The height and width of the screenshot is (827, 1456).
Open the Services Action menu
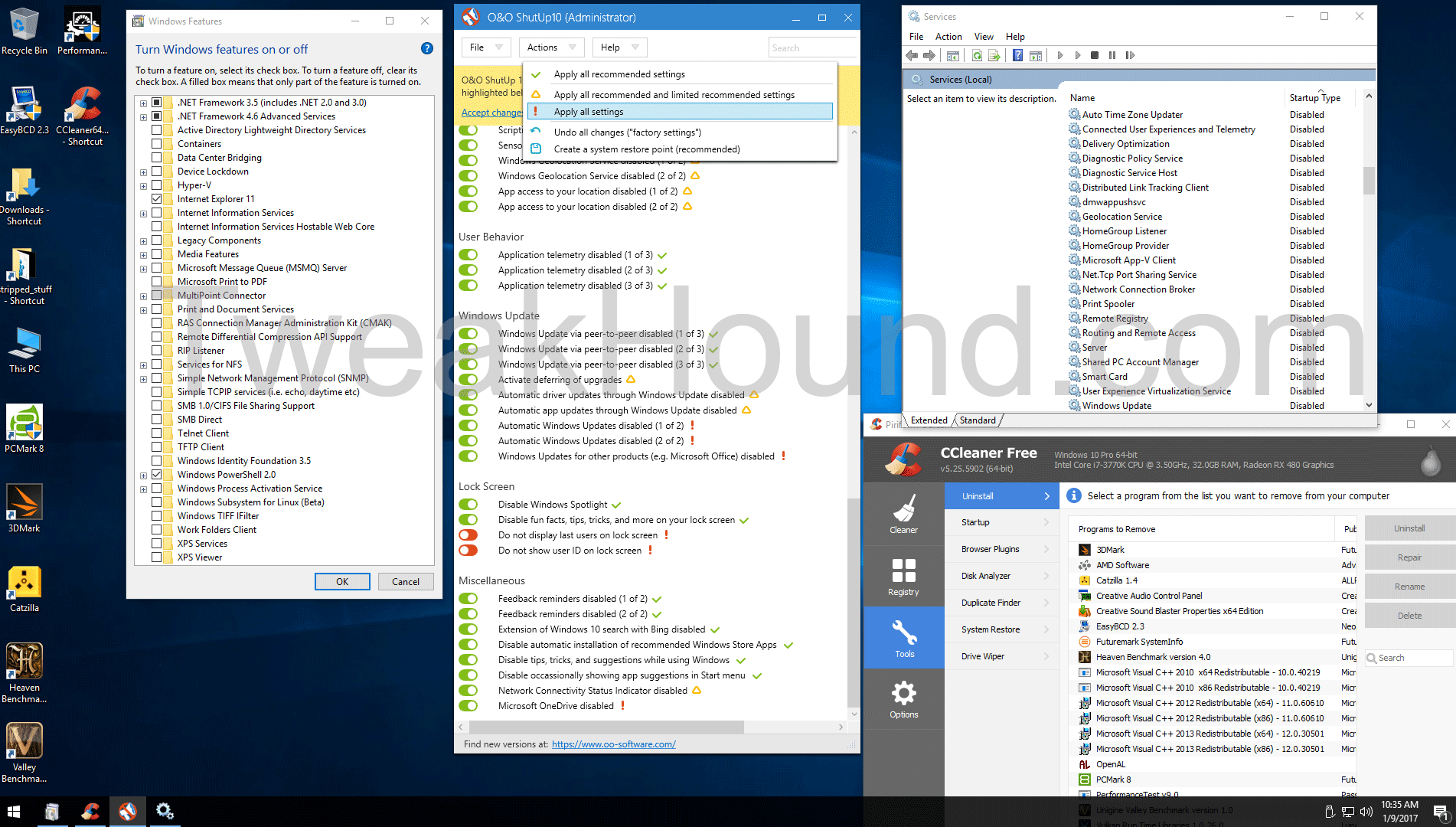(x=948, y=36)
